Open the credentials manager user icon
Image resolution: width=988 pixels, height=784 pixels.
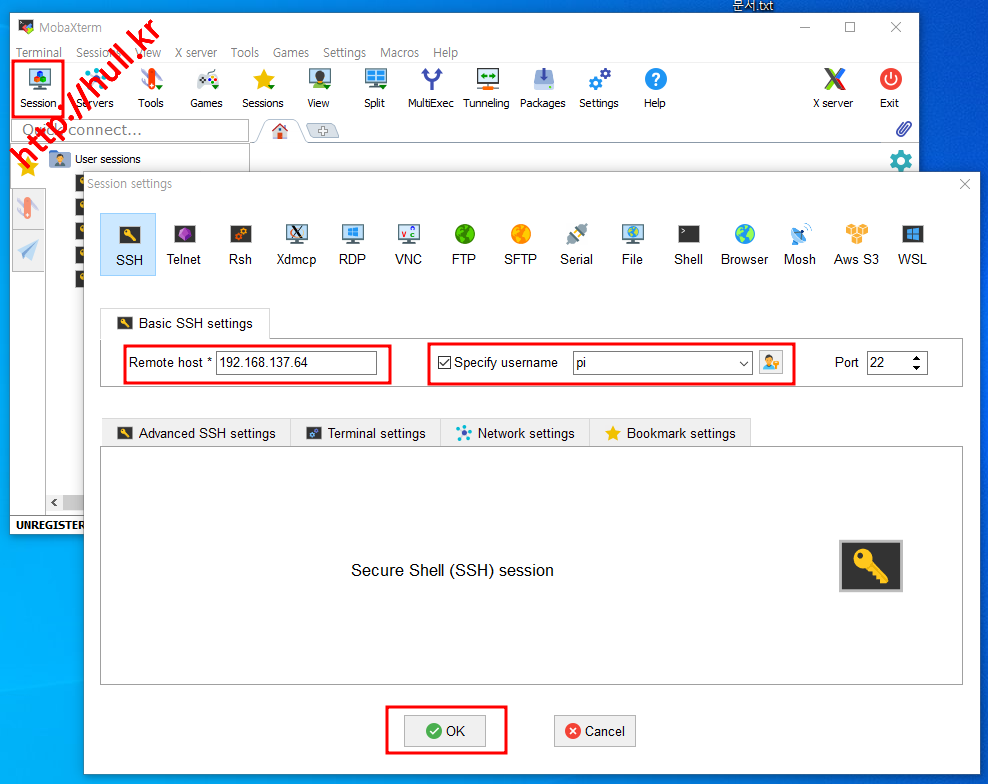770,363
